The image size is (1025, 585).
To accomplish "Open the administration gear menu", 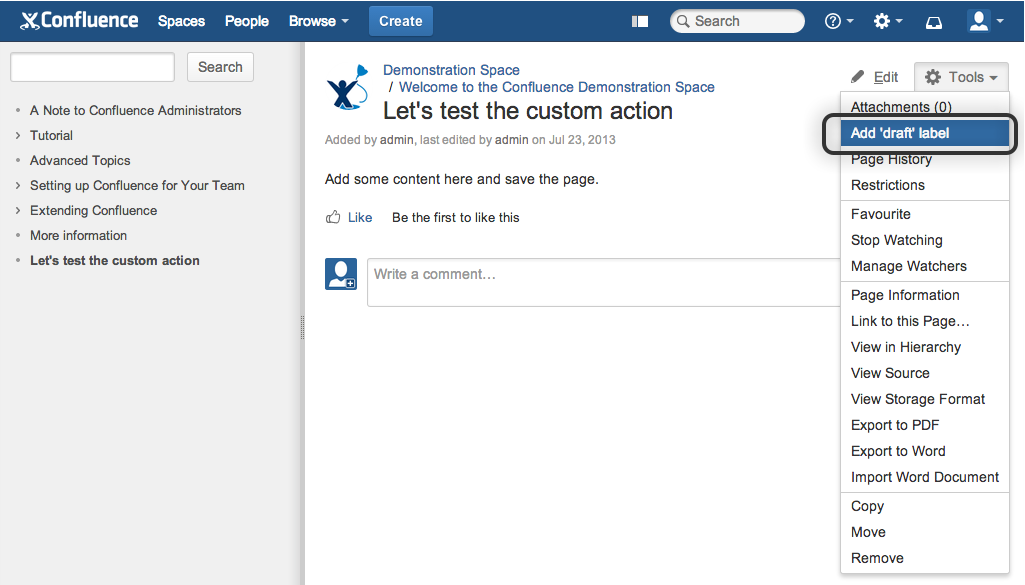I will [x=887, y=21].
